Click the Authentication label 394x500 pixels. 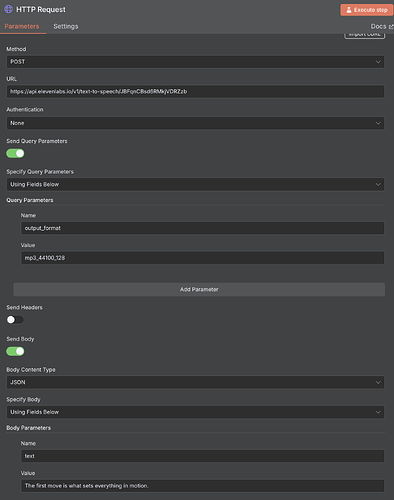pyautogui.click(x=25, y=109)
